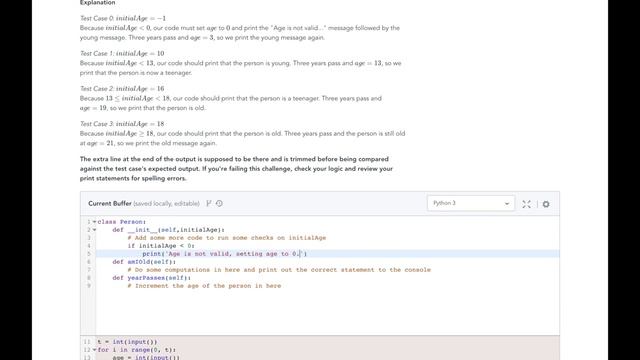Click the 'def yearPasses(self):' line
640x360 pixels.
(x=151, y=278)
